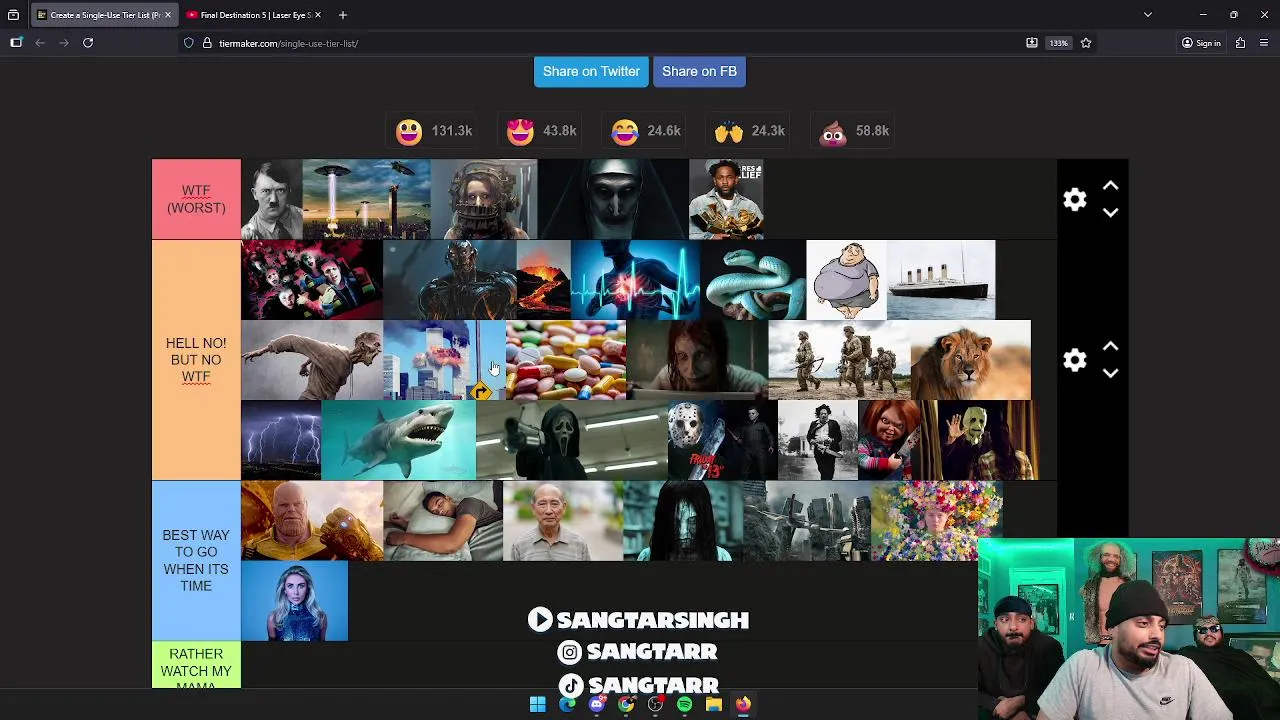1280x720 pixels.
Task: Open the tracking protection shield icon
Action: tap(188, 43)
